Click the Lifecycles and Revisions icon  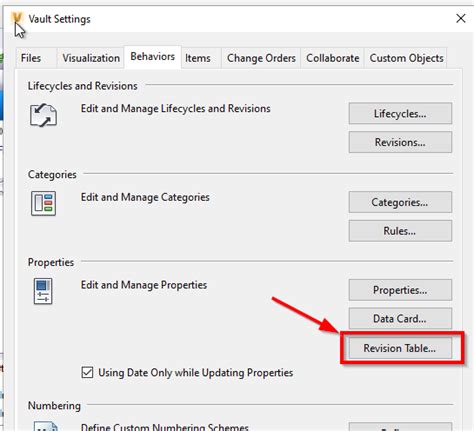coord(43,115)
